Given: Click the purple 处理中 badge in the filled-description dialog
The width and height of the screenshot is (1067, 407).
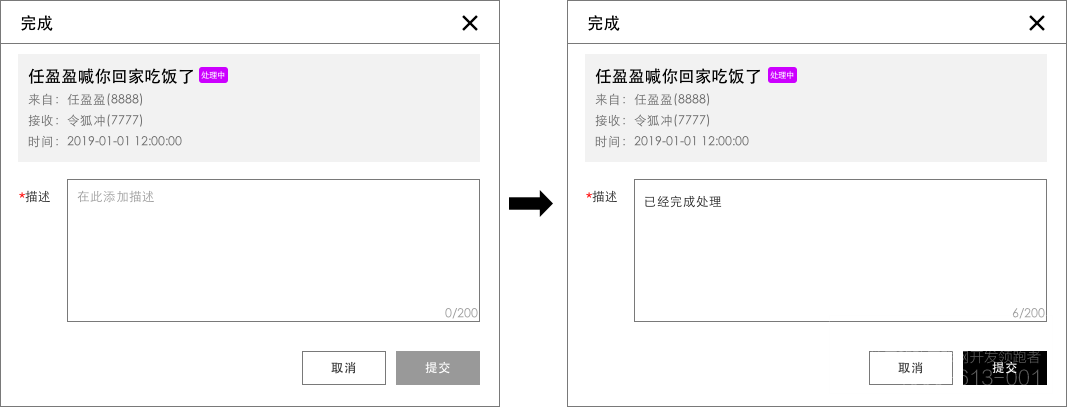Looking at the screenshot, I should [x=781, y=75].
